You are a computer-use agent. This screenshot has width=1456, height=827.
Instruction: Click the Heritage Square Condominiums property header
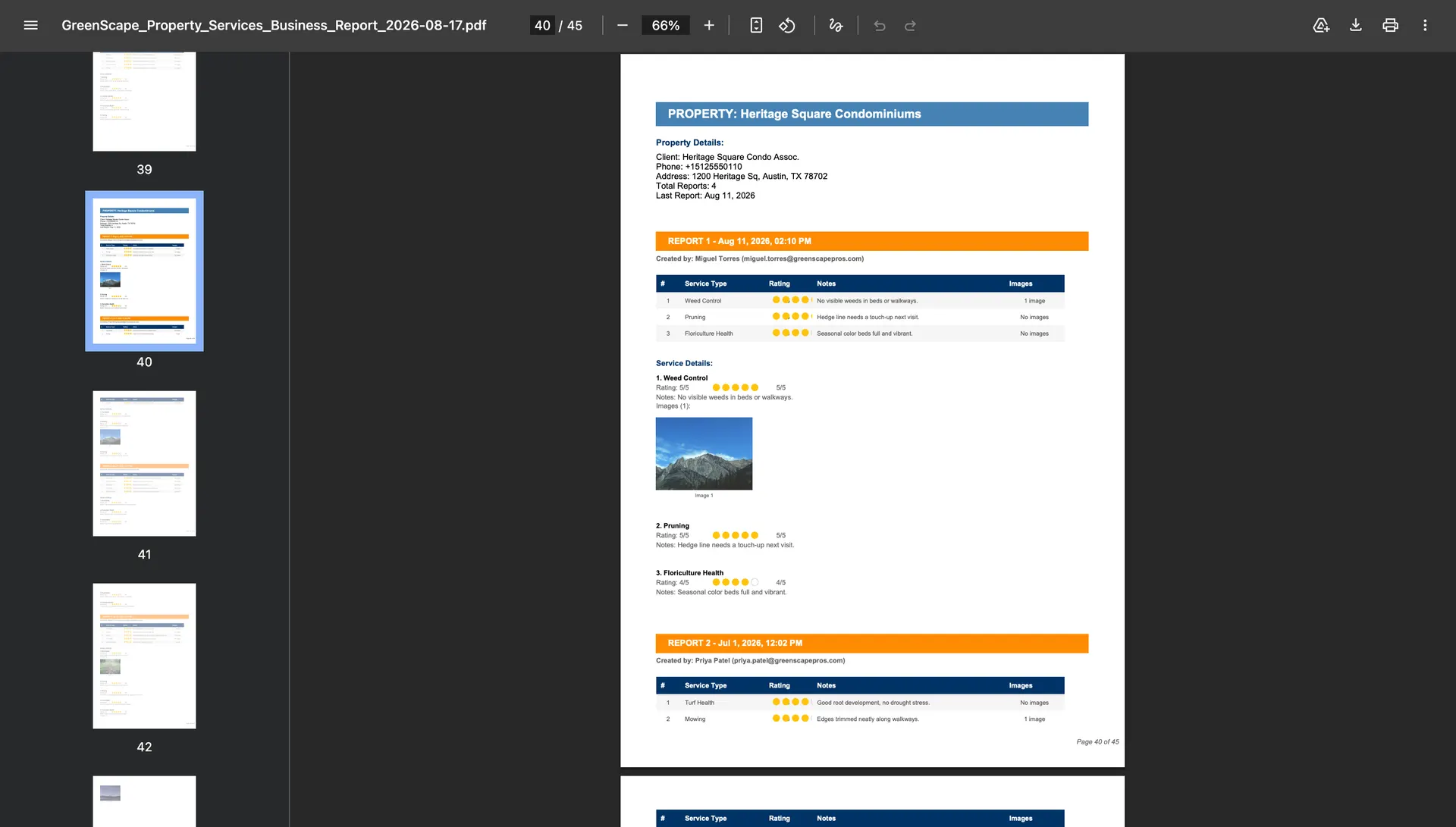coord(871,114)
